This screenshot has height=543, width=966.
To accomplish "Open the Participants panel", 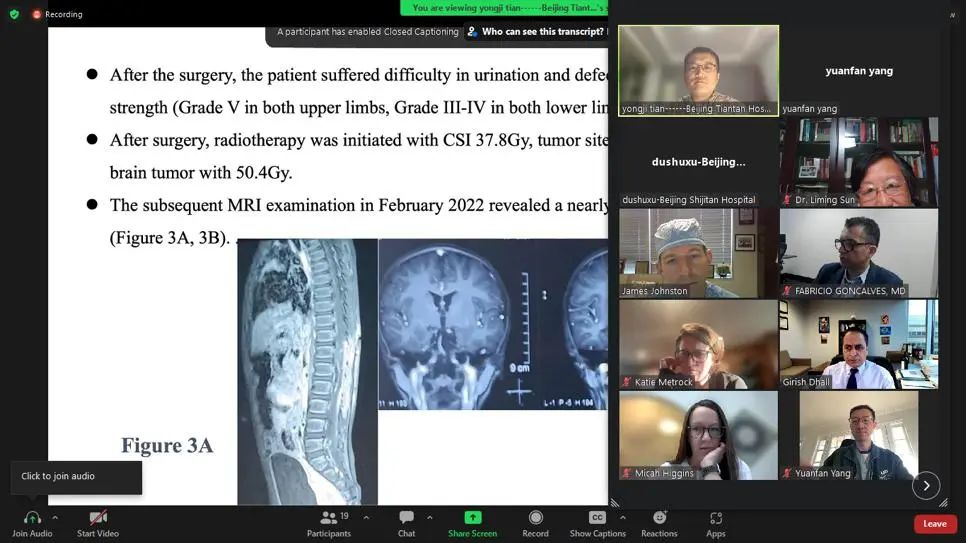I will [328, 518].
